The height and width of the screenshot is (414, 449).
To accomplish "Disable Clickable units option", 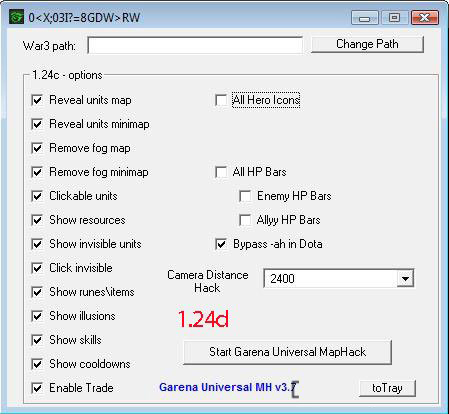I will tap(37, 196).
